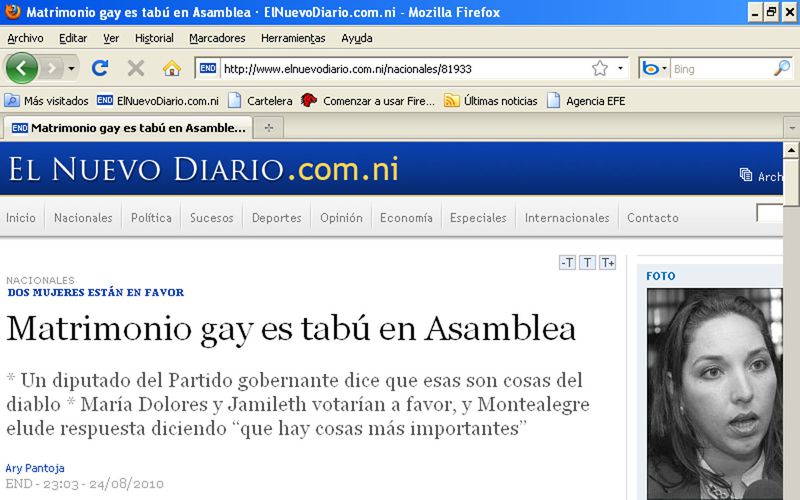The height and width of the screenshot is (500, 800).
Task: Open the Herramientas menu
Action: [x=293, y=38]
